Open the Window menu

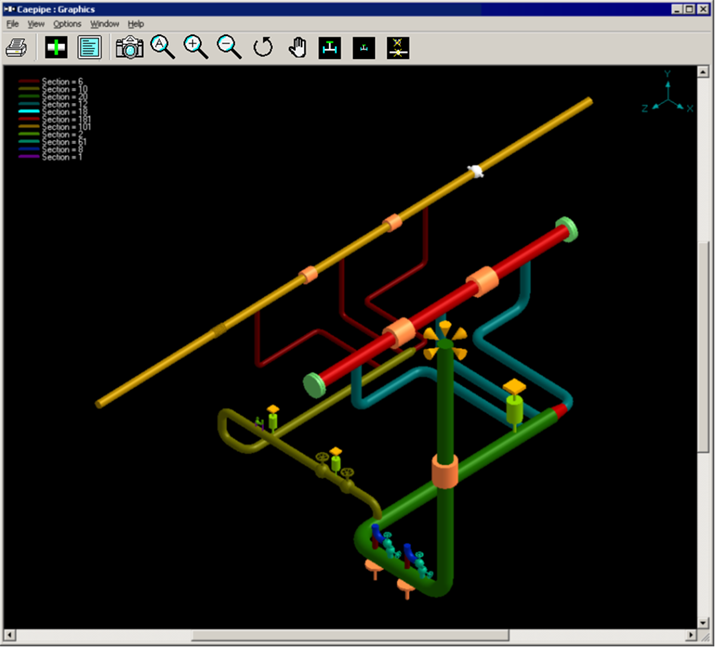coord(104,24)
